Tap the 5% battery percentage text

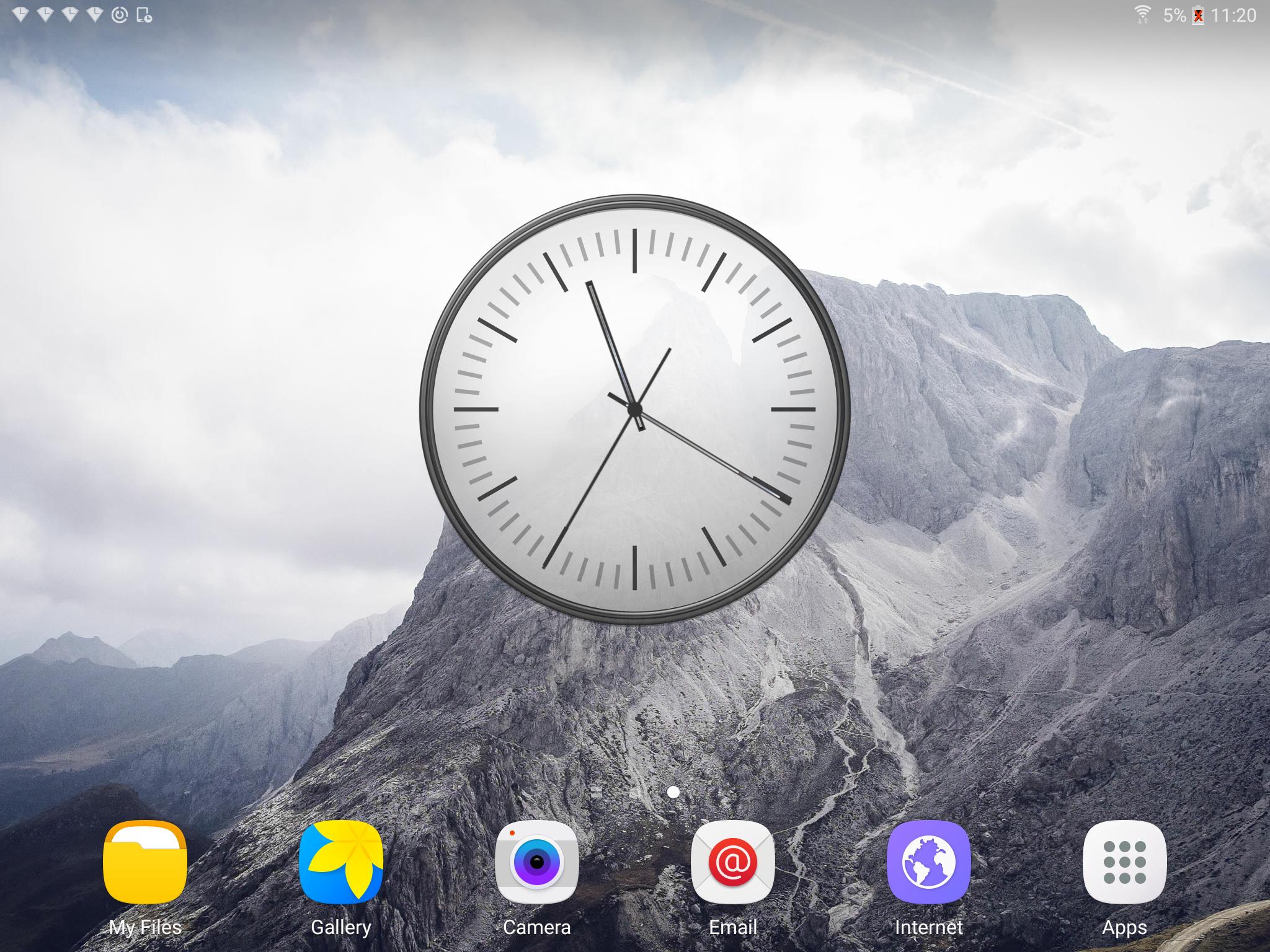pyautogui.click(x=1175, y=15)
